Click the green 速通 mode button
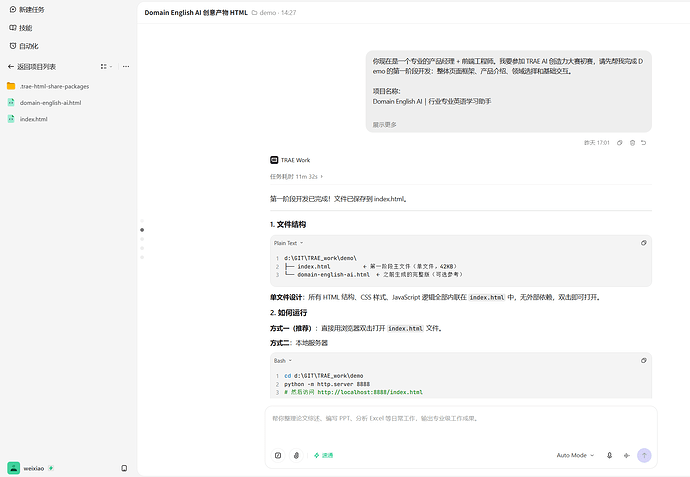Viewport: 690px width, 477px height. 323,455
